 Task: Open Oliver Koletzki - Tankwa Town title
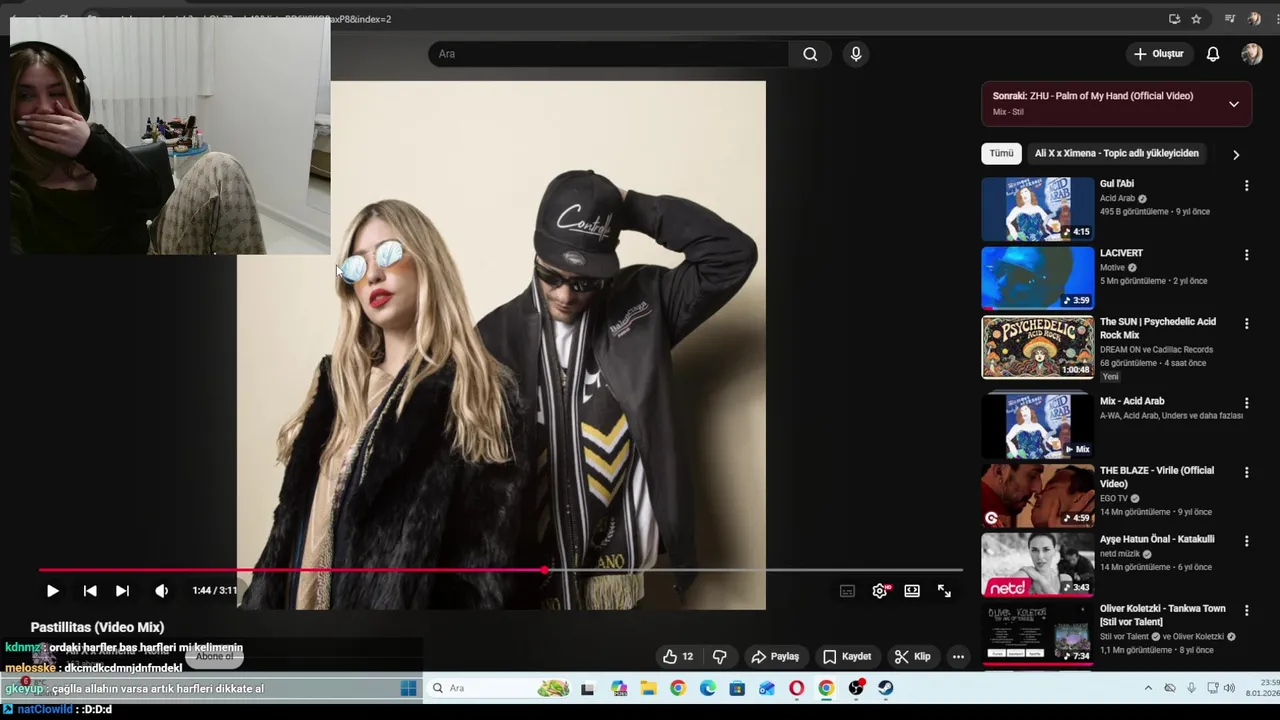1163,615
